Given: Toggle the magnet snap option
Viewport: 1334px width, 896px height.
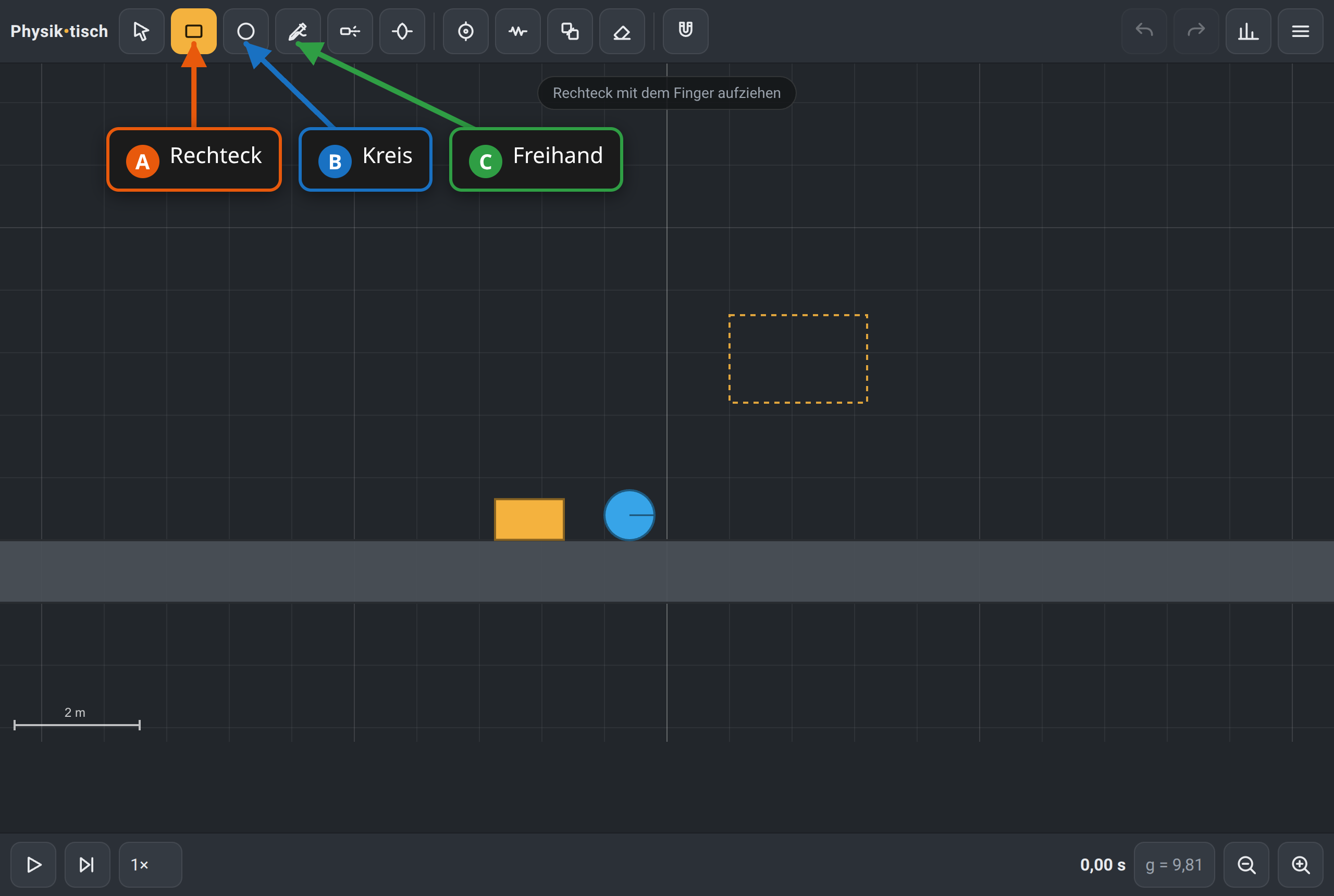Looking at the screenshot, I should tap(685, 31).
